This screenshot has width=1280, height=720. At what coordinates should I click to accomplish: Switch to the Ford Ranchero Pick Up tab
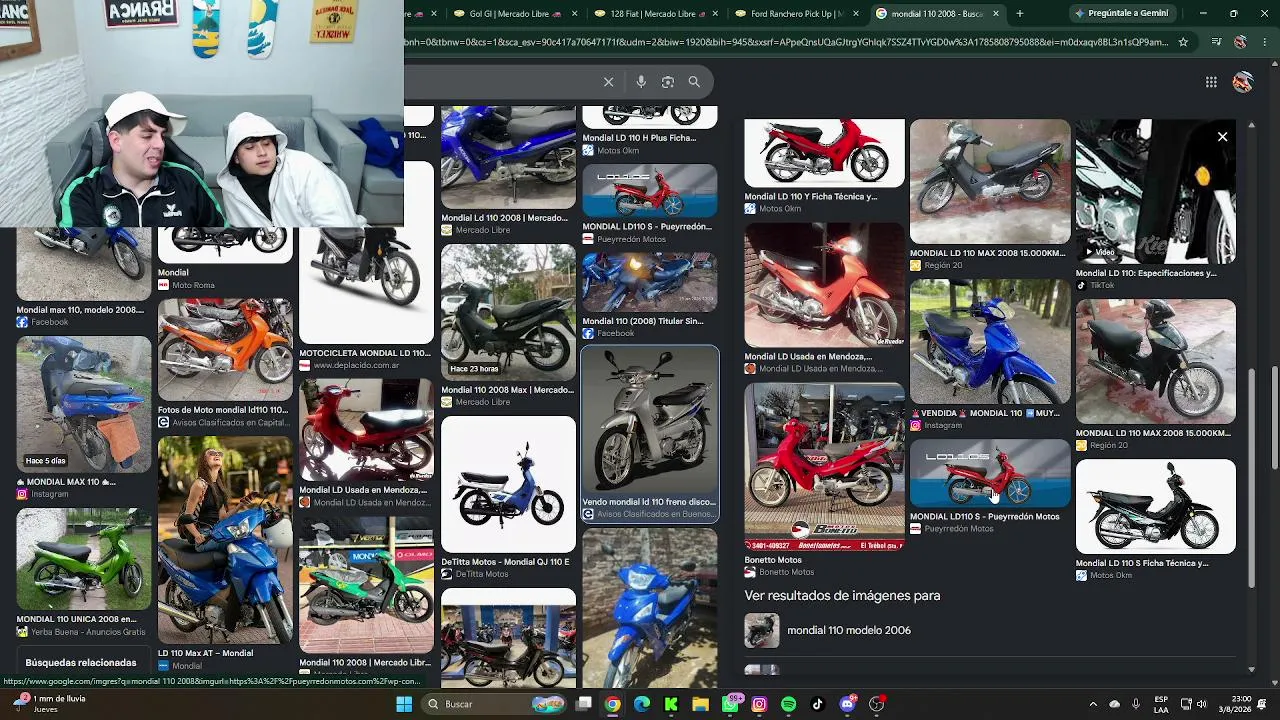798,14
